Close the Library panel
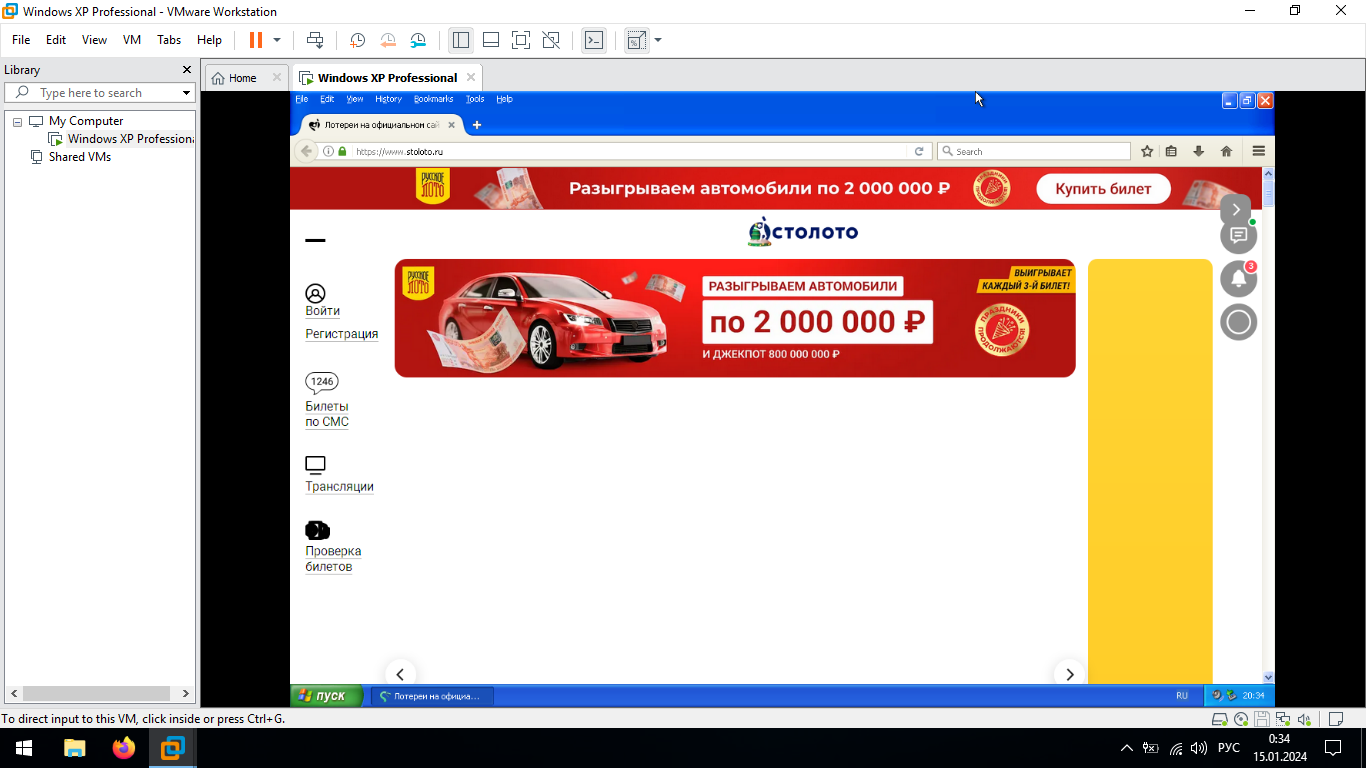Image resolution: width=1366 pixels, height=768 pixels. coord(186,70)
